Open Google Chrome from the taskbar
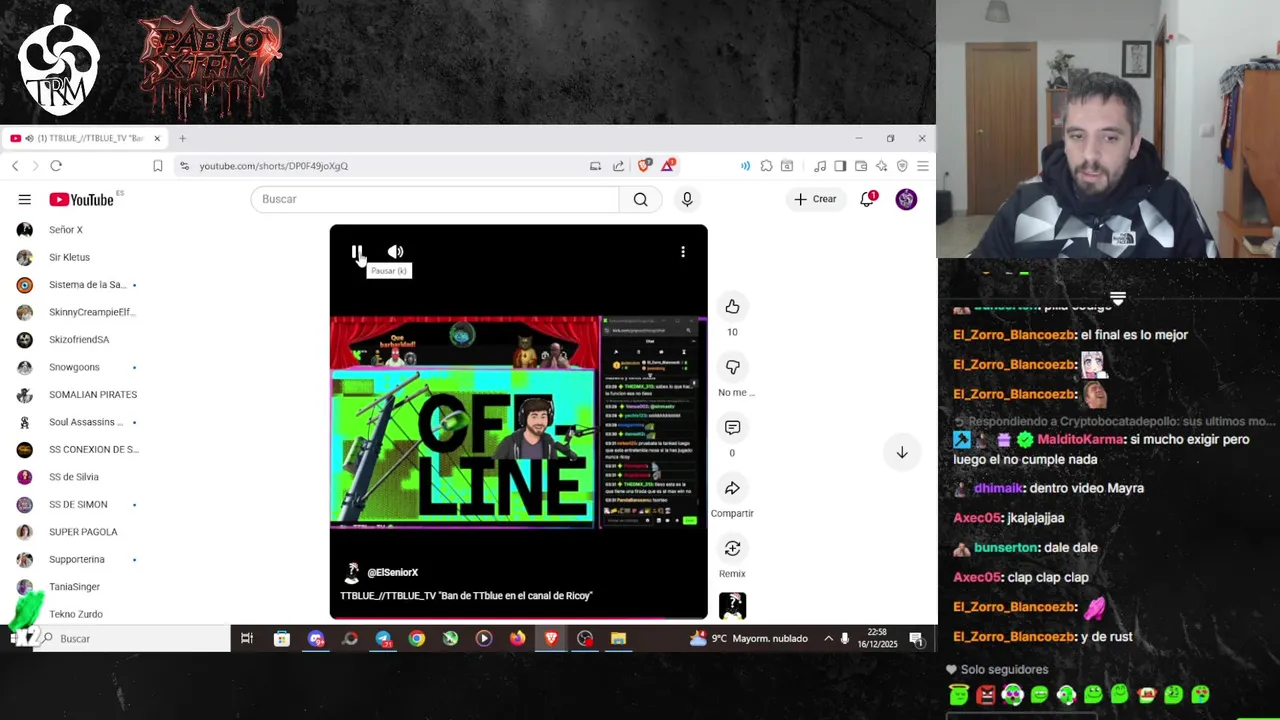Screen dimensions: 1280x720 pos(416,638)
